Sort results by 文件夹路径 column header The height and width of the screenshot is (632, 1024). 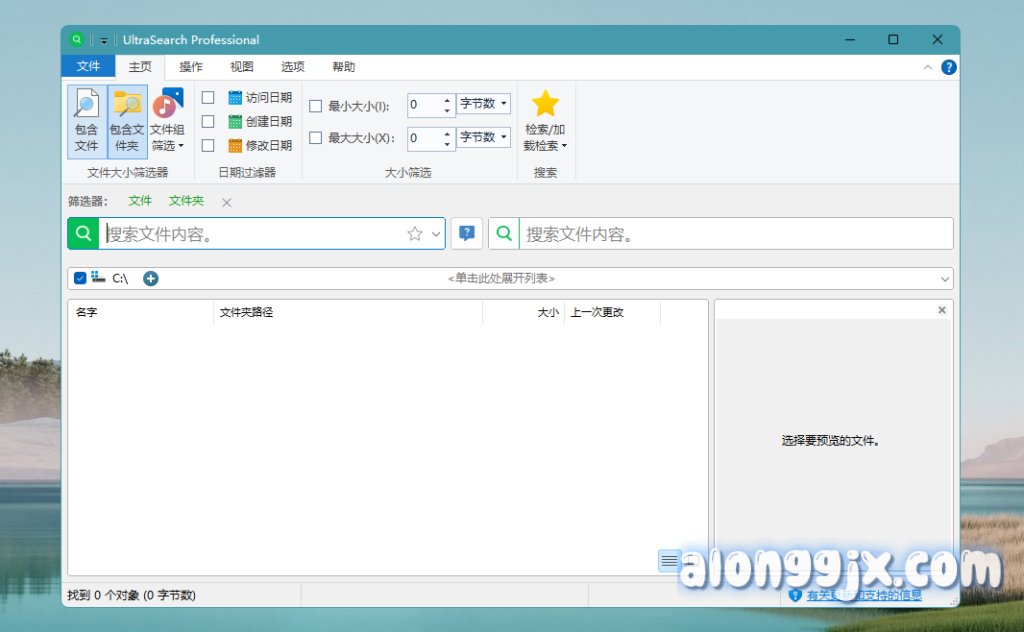tap(347, 312)
